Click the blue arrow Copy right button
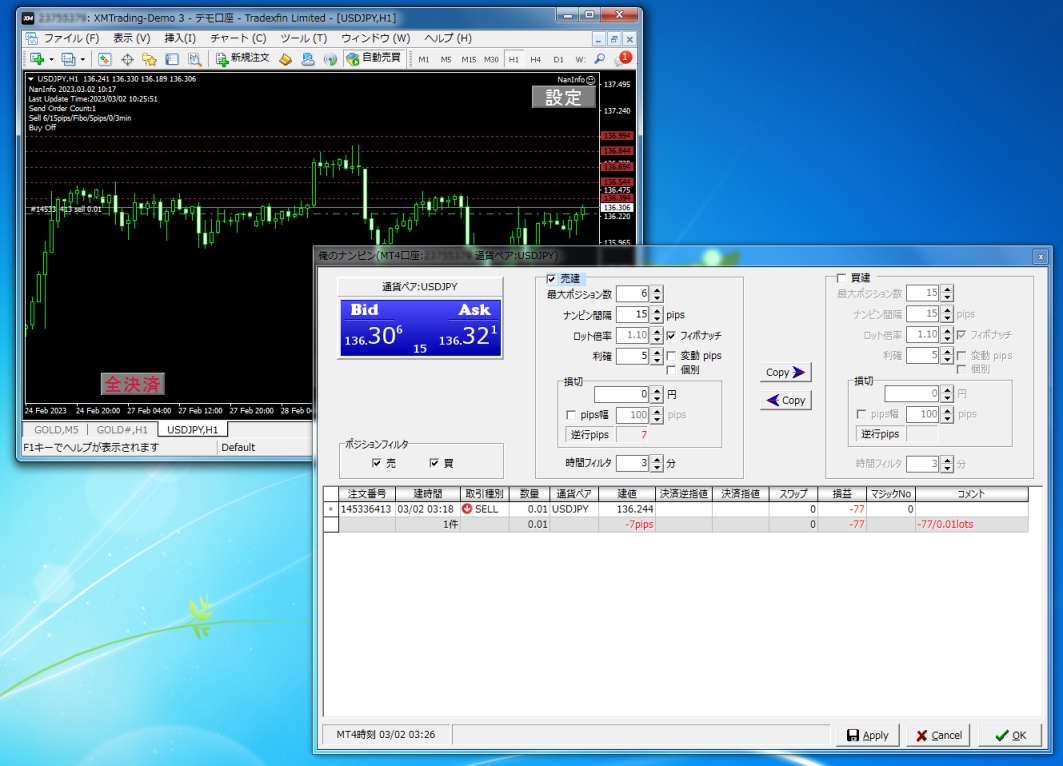This screenshot has width=1063, height=766. click(785, 372)
